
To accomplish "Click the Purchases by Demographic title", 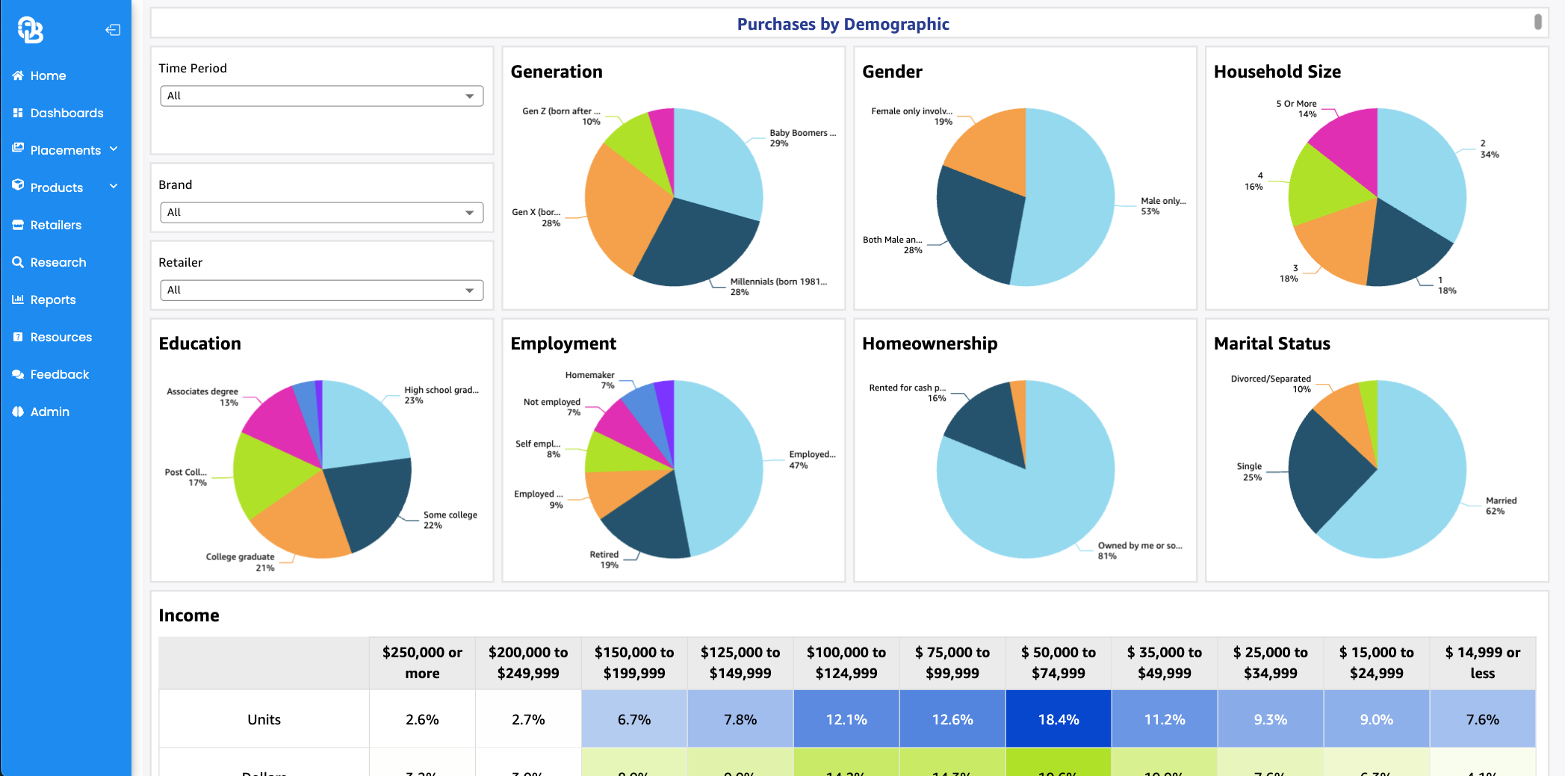I will pos(843,24).
